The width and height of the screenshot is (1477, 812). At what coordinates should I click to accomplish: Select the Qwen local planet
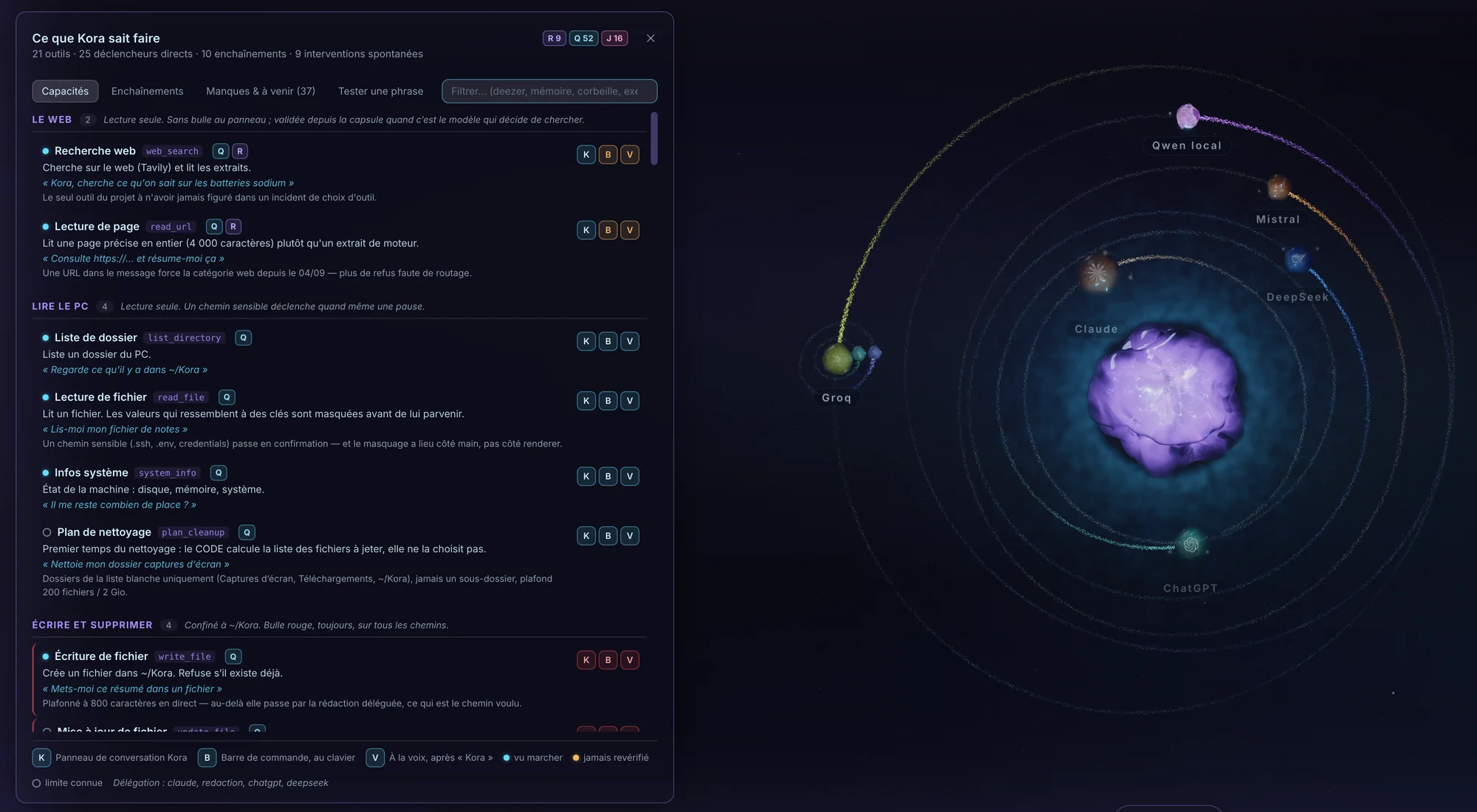(1187, 117)
